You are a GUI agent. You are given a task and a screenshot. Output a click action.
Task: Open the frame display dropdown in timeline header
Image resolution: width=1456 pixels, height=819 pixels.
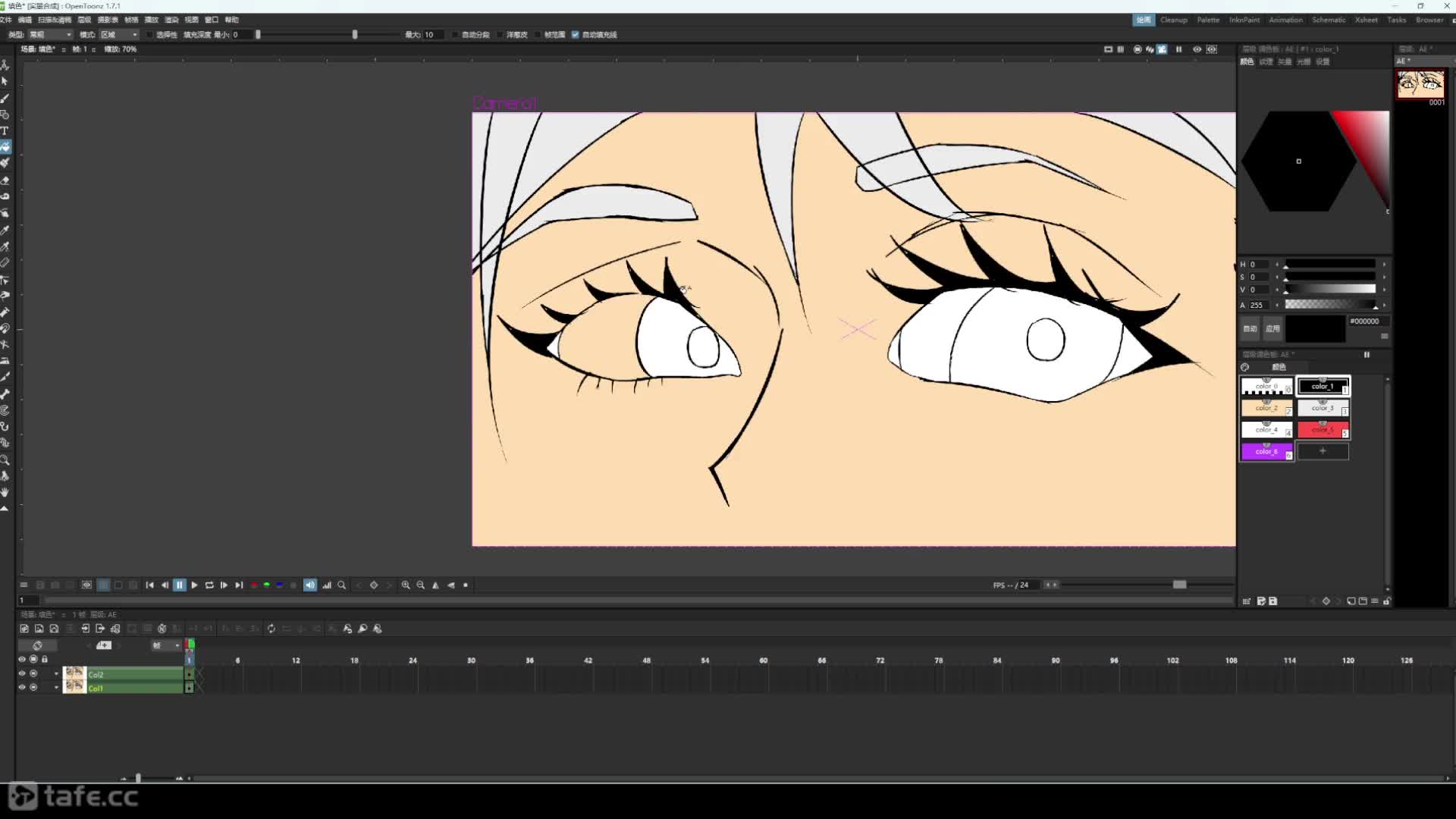[x=165, y=645]
